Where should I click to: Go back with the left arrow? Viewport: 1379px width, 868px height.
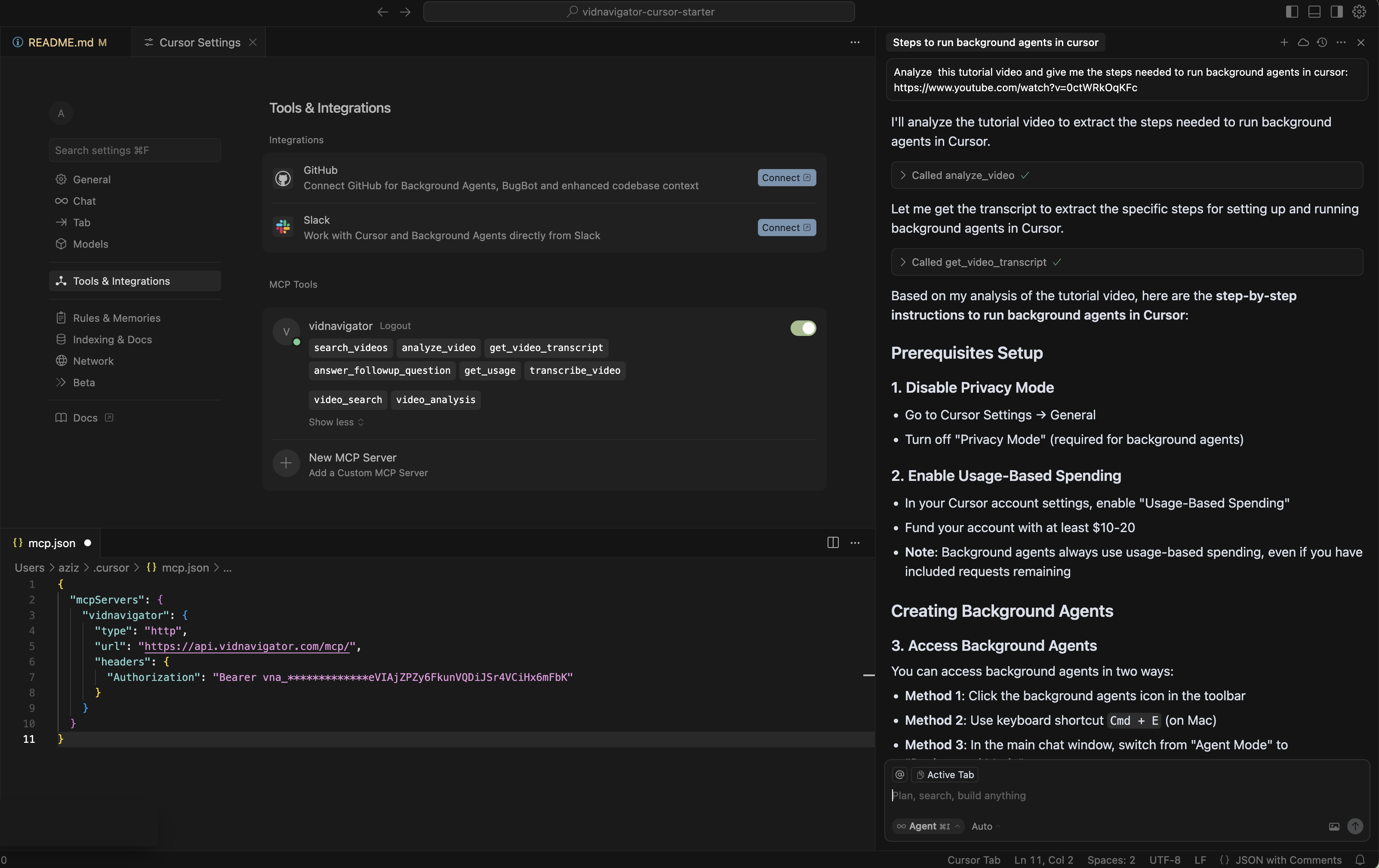pos(382,12)
